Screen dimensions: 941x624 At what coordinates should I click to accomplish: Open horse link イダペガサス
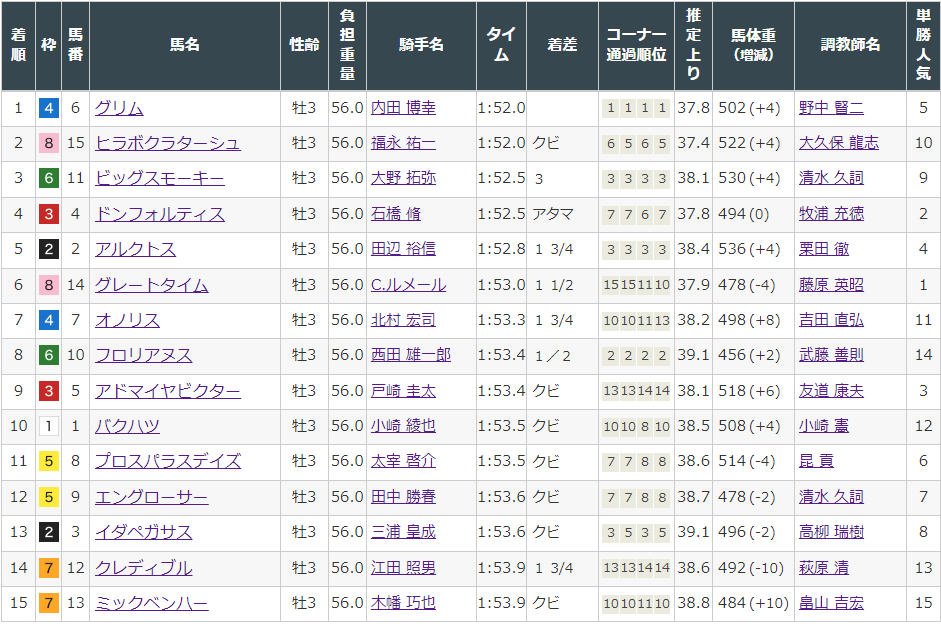[143, 532]
